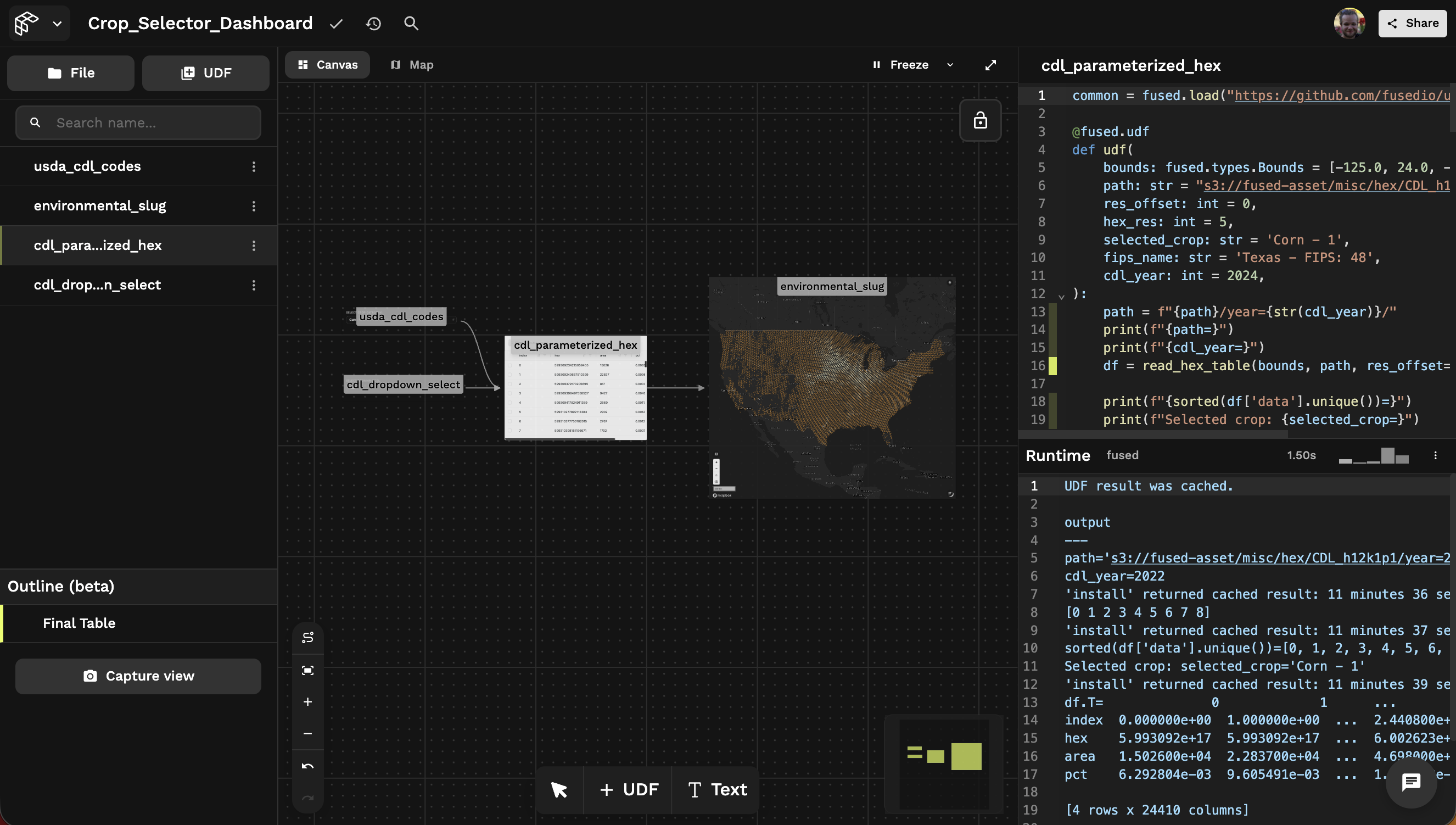Undo the last canvas action
Screen dimensions: 1456x825
pos(307,766)
